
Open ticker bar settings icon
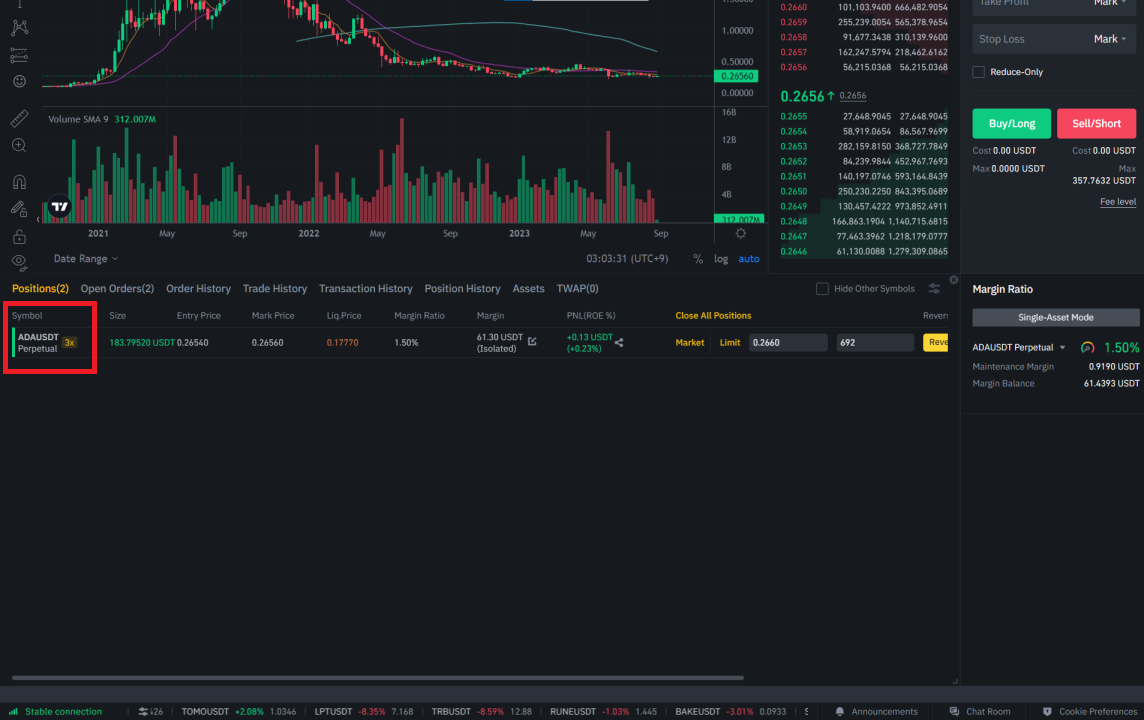tap(144, 711)
